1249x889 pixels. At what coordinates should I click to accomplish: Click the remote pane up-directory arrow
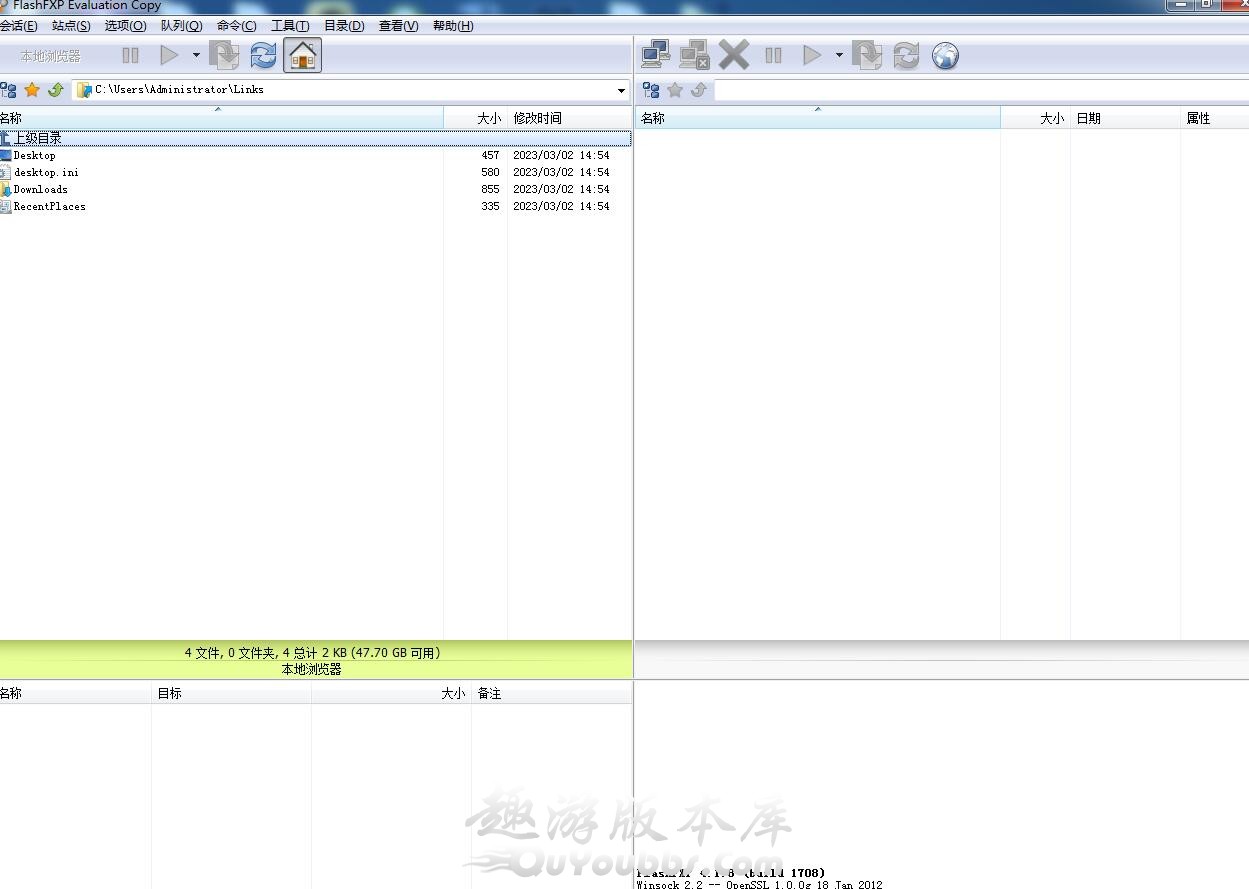699,90
